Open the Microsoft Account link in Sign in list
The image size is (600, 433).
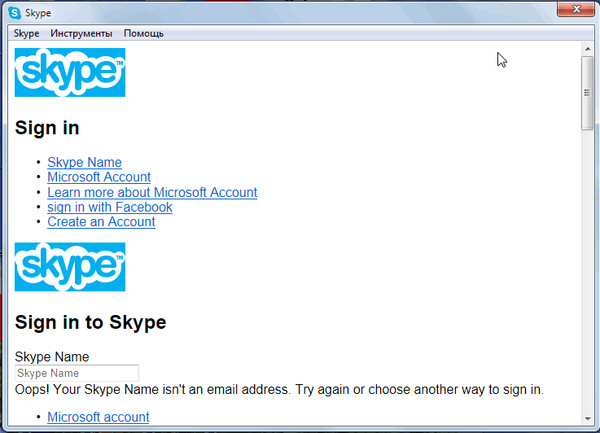pos(99,177)
